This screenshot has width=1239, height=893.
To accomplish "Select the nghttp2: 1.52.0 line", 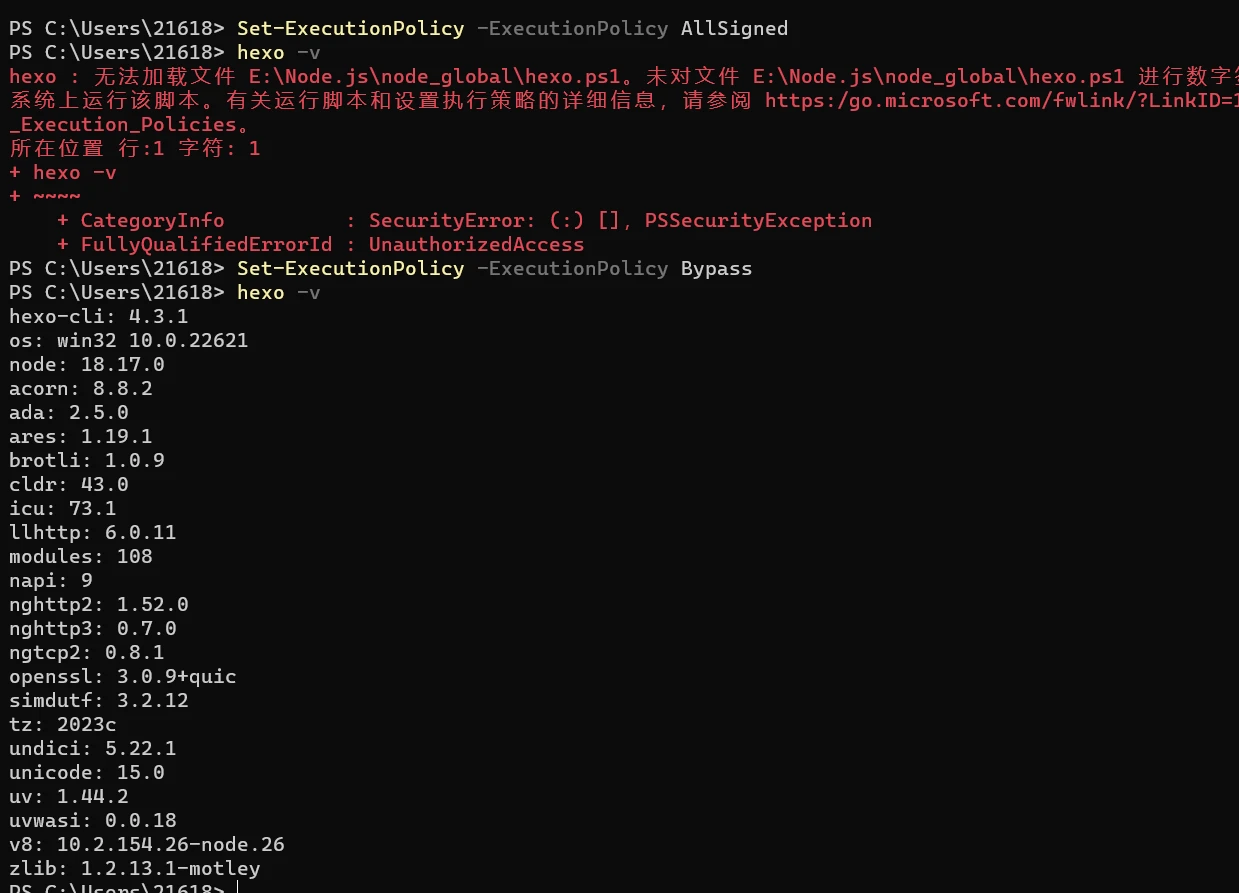I will [x=99, y=604].
